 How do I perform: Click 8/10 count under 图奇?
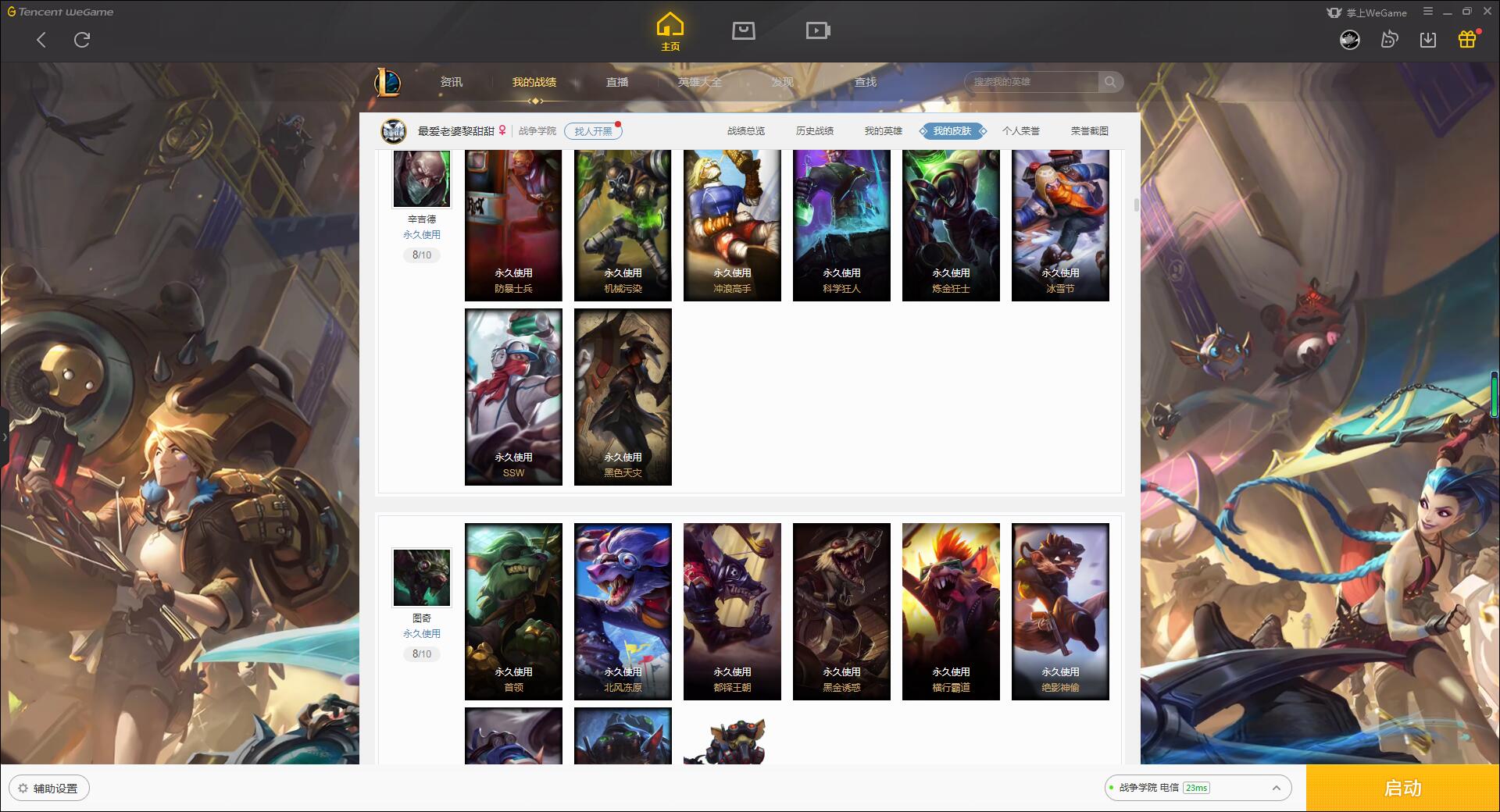coord(422,654)
